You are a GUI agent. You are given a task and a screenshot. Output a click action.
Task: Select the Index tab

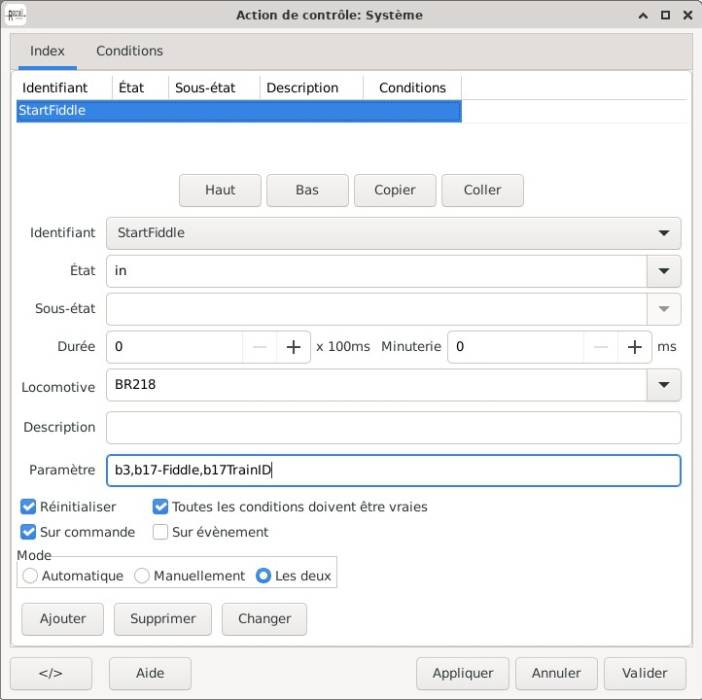[47, 51]
